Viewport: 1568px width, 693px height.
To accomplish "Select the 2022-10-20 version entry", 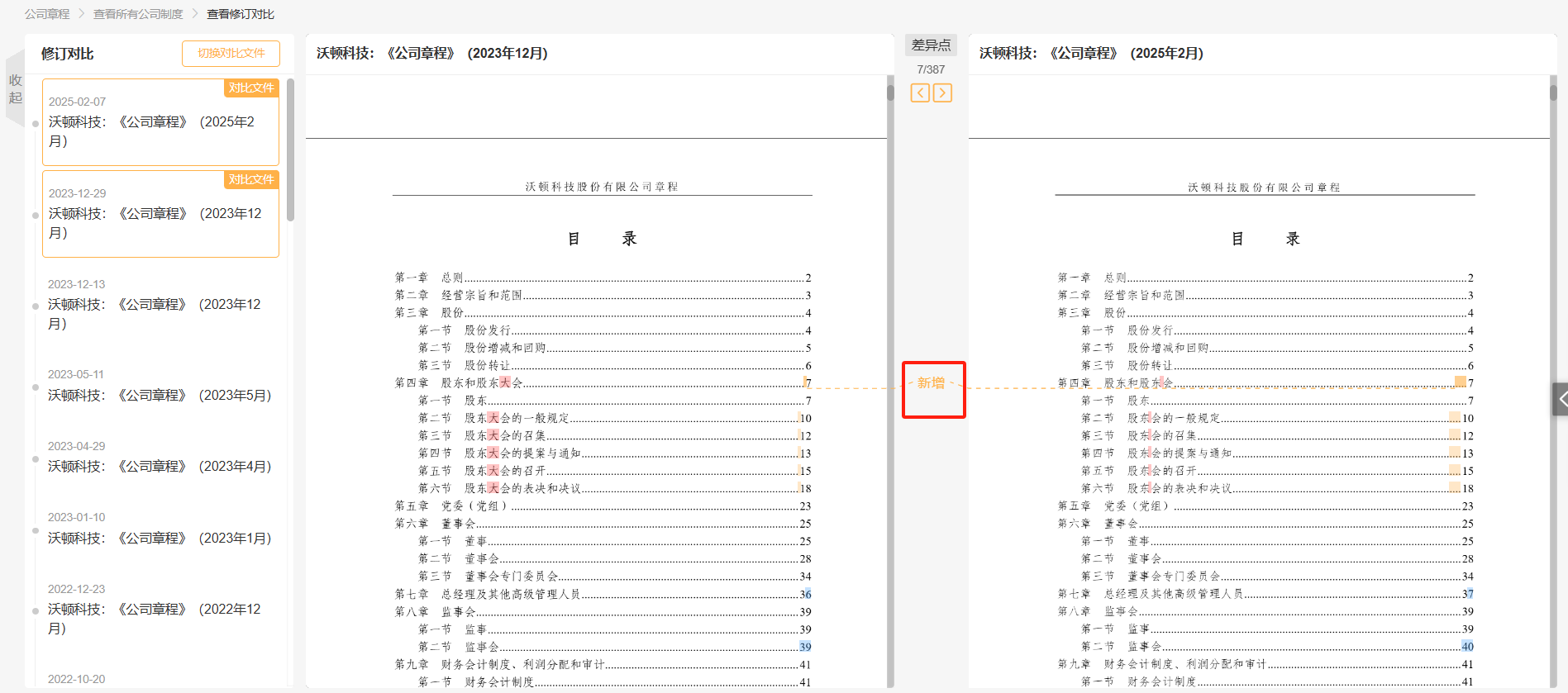I will pyautogui.click(x=77, y=679).
